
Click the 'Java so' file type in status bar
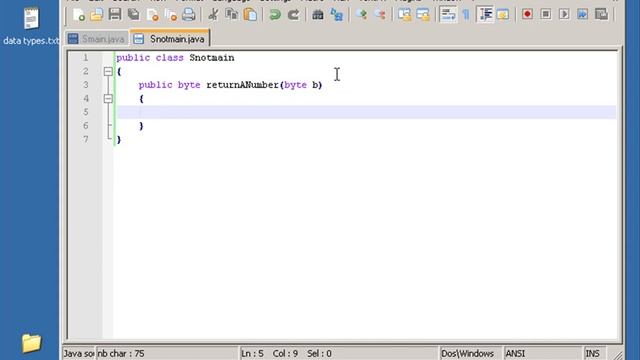point(79,353)
